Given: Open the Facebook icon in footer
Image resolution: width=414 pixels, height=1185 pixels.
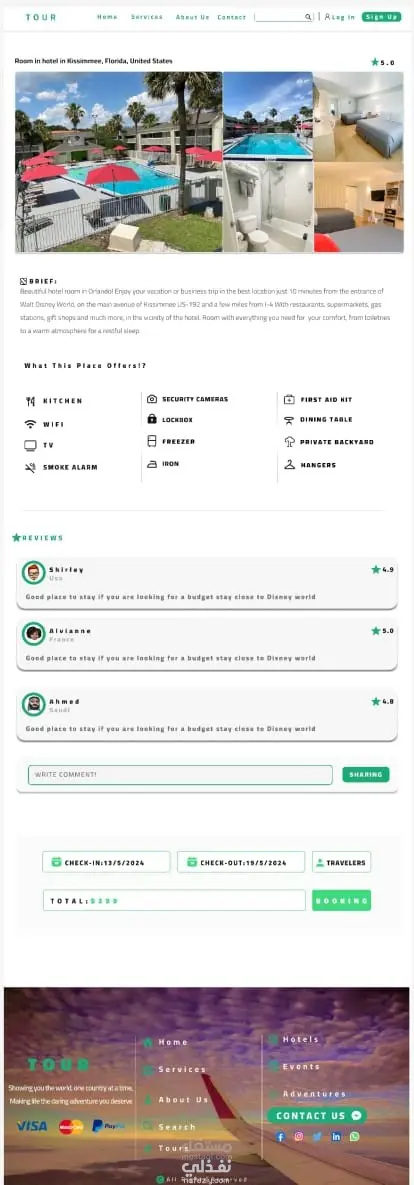Looking at the screenshot, I should [280, 1136].
